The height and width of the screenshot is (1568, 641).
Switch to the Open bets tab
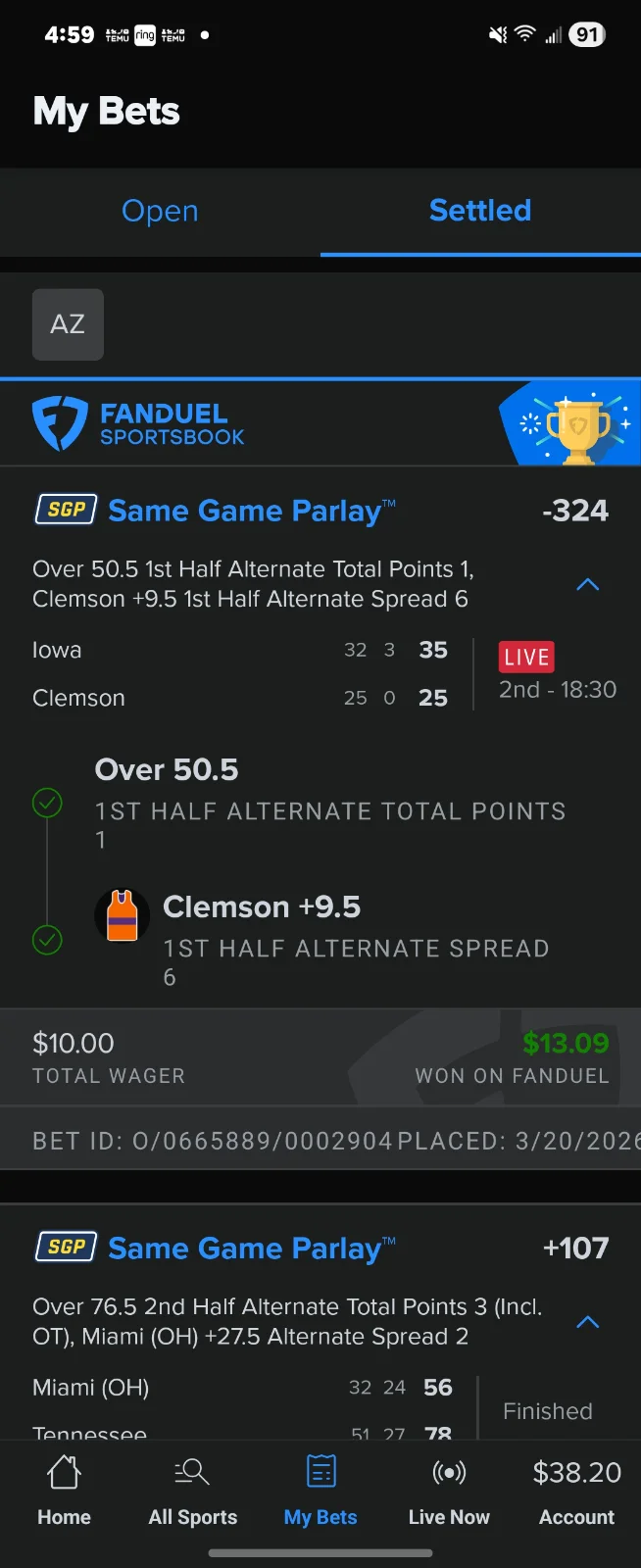click(x=160, y=211)
